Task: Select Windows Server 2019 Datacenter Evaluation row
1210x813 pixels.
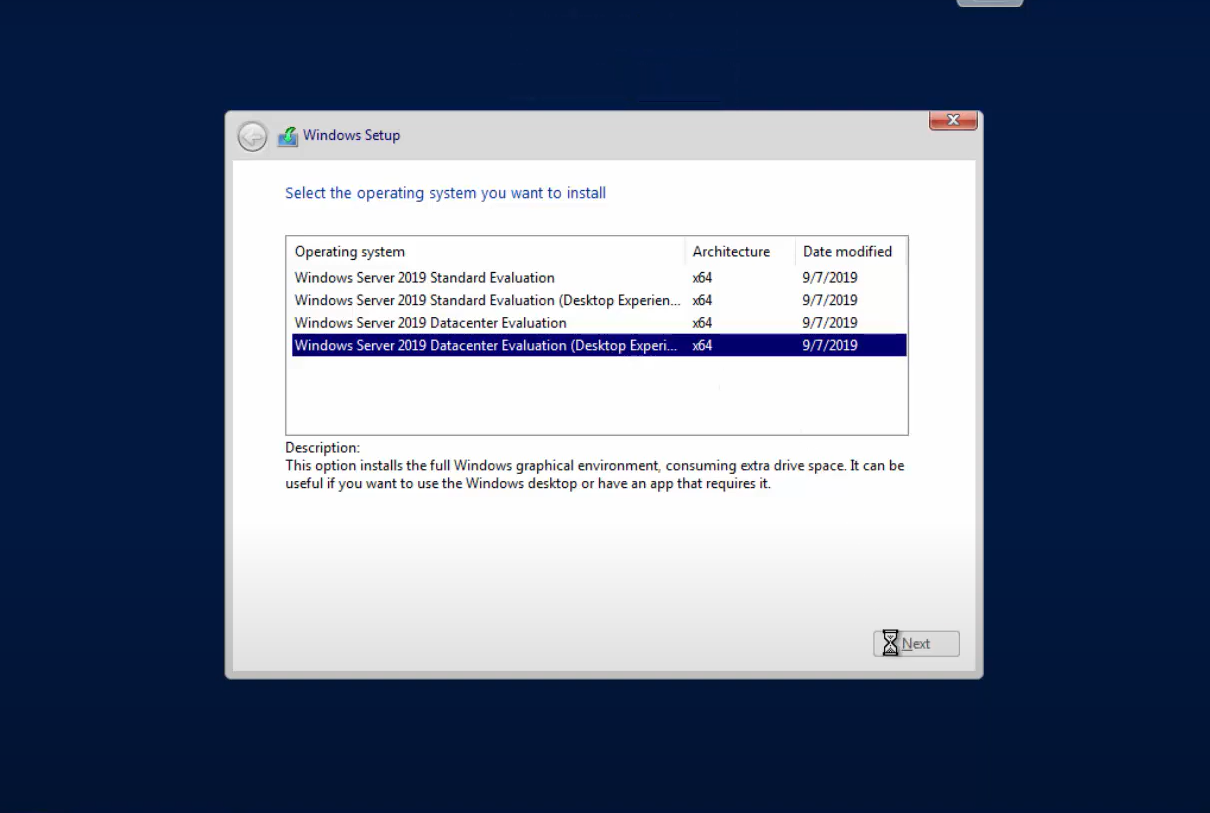Action: pyautogui.click(x=599, y=323)
